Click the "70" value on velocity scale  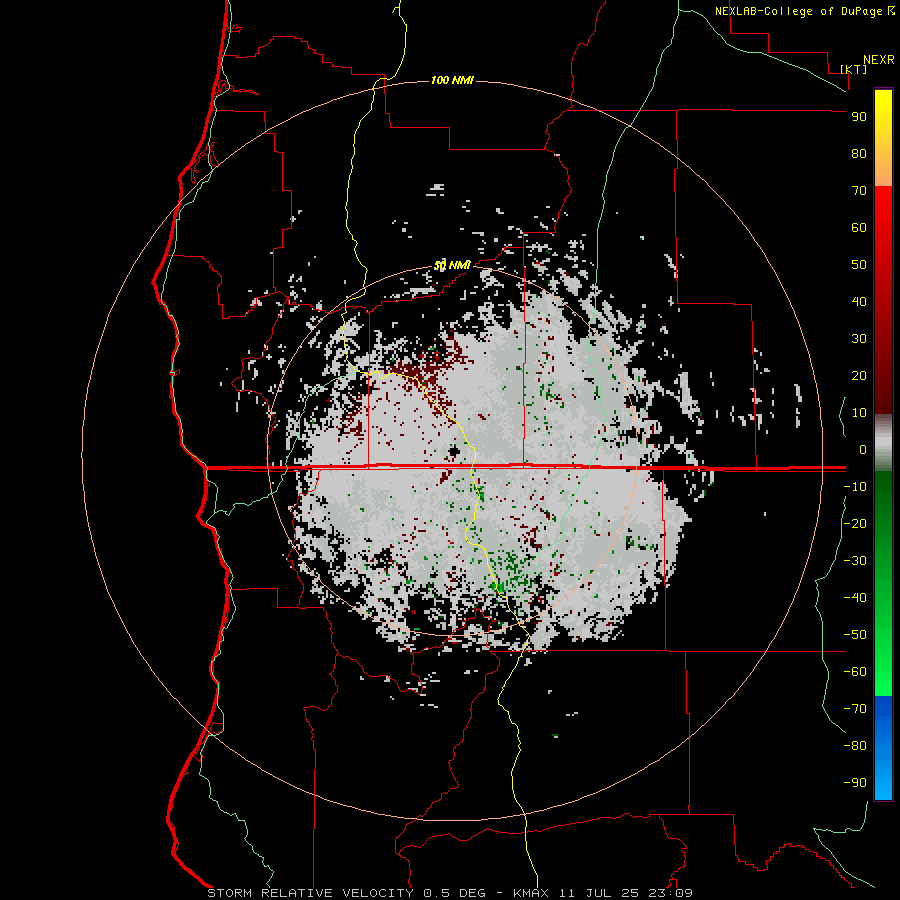pos(859,191)
